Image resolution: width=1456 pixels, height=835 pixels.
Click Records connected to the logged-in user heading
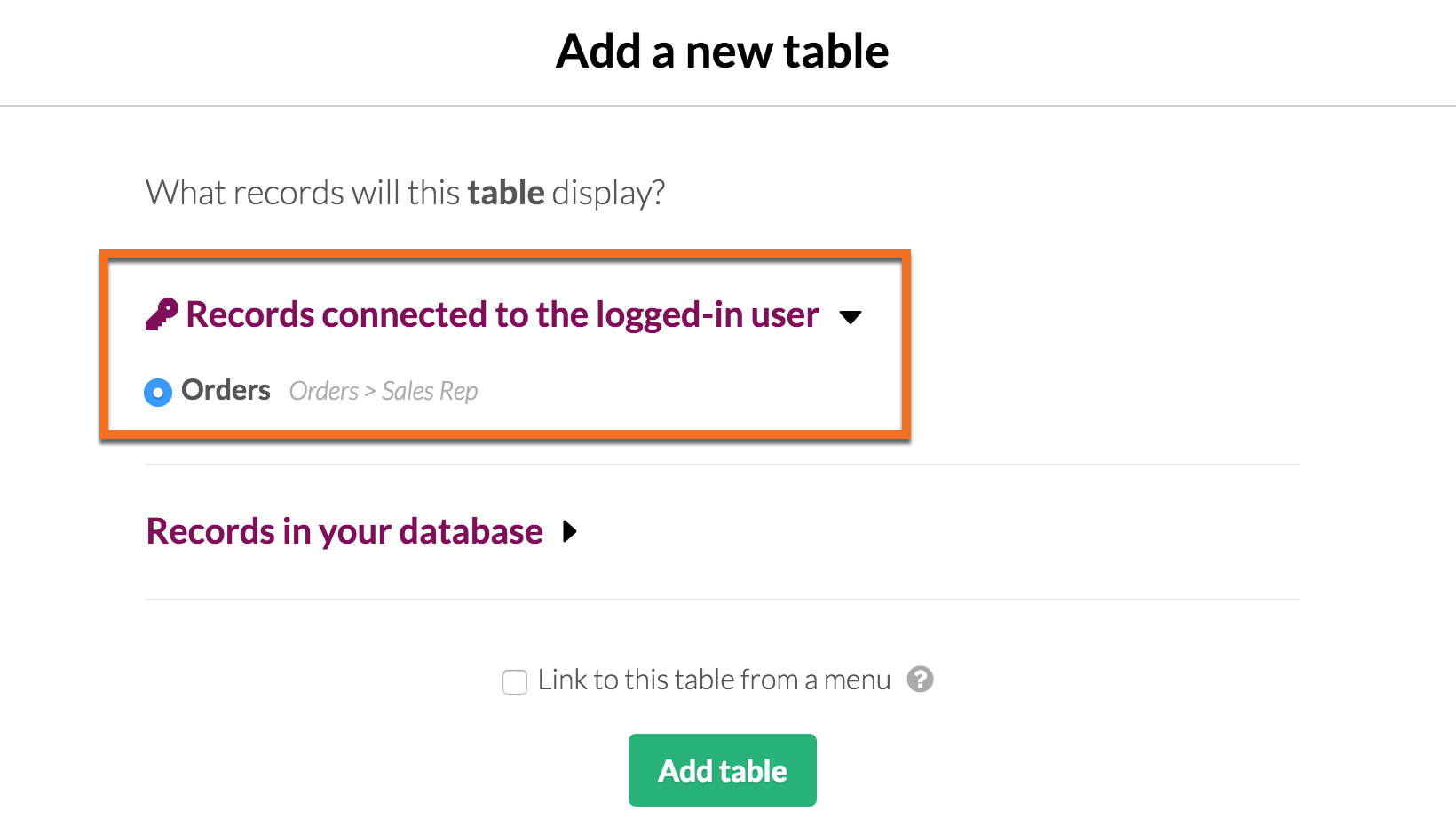[x=502, y=314]
